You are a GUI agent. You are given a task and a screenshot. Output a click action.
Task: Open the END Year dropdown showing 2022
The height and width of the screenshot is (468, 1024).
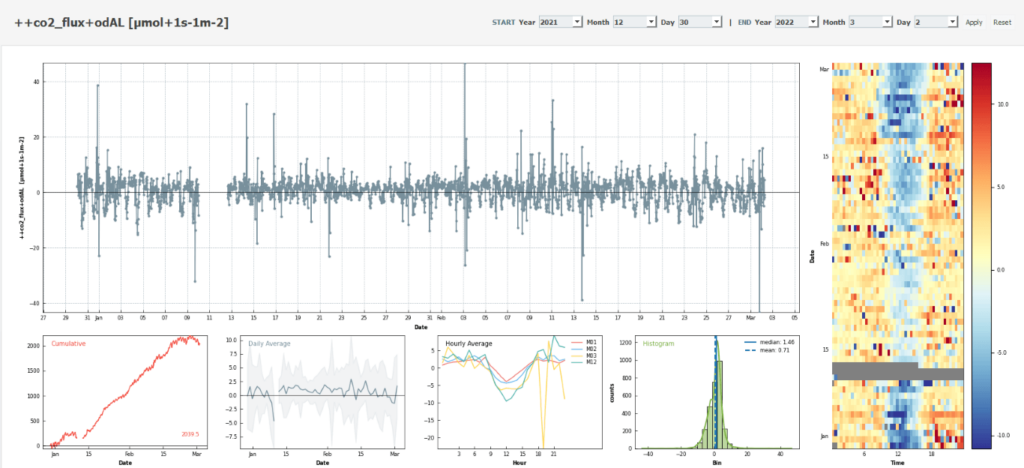coord(797,22)
